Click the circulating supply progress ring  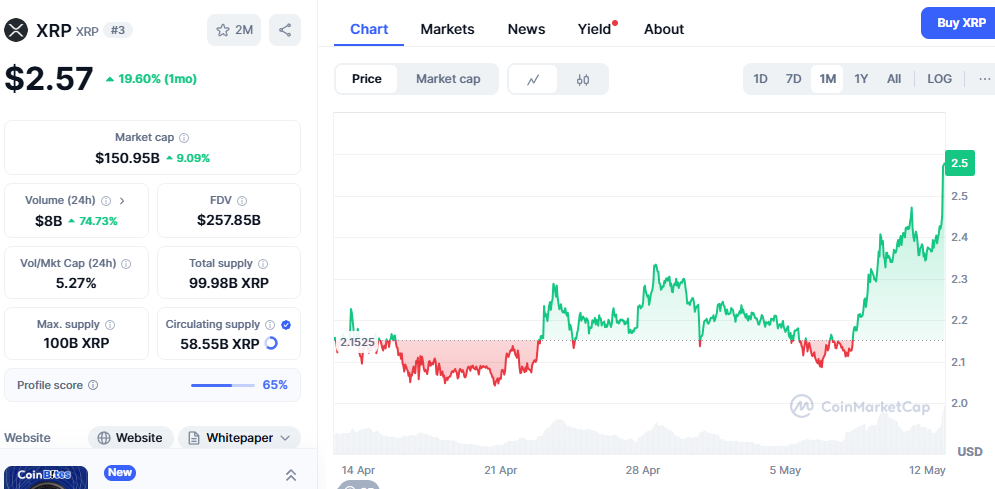[x=271, y=344]
